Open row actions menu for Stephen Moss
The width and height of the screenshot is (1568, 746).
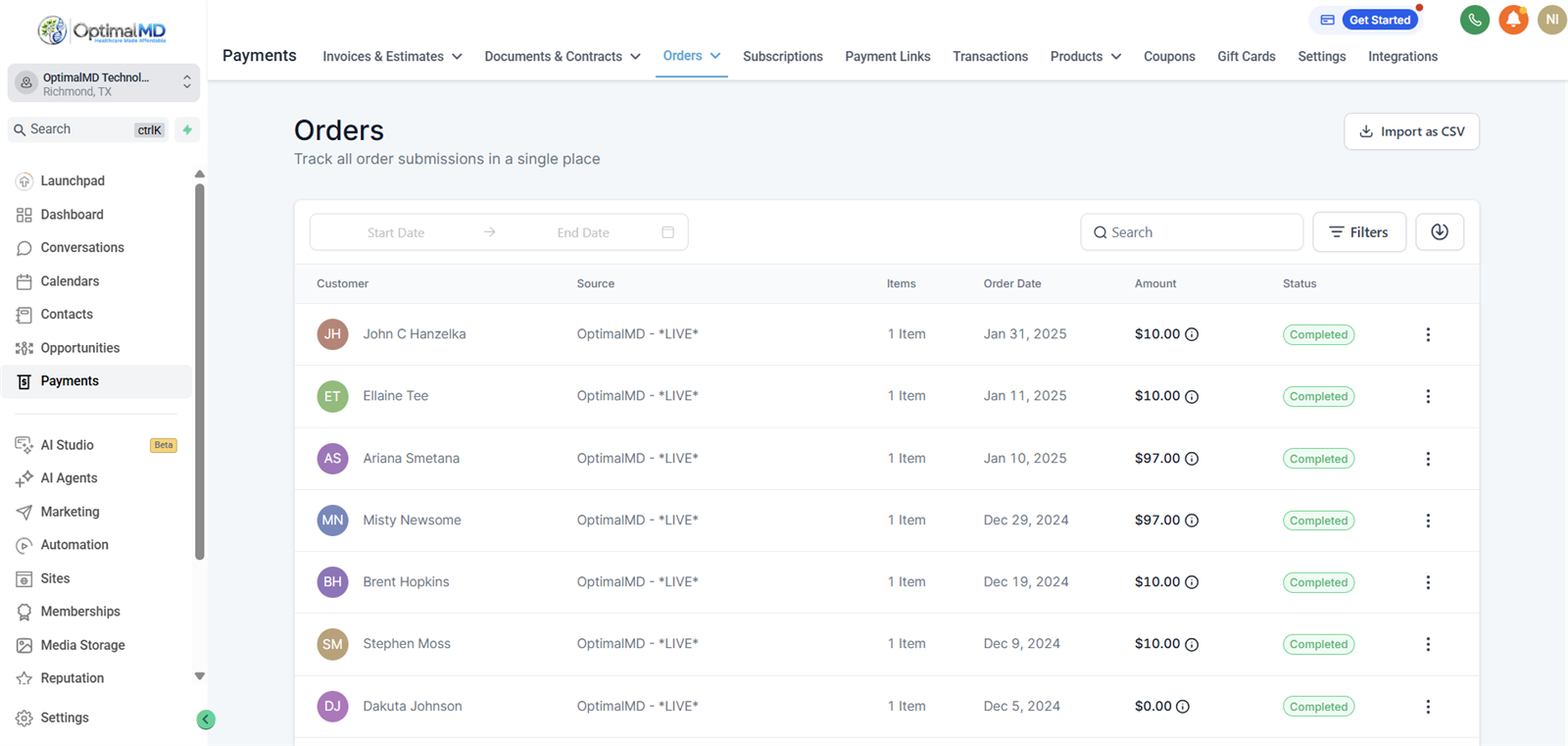[1428, 644]
